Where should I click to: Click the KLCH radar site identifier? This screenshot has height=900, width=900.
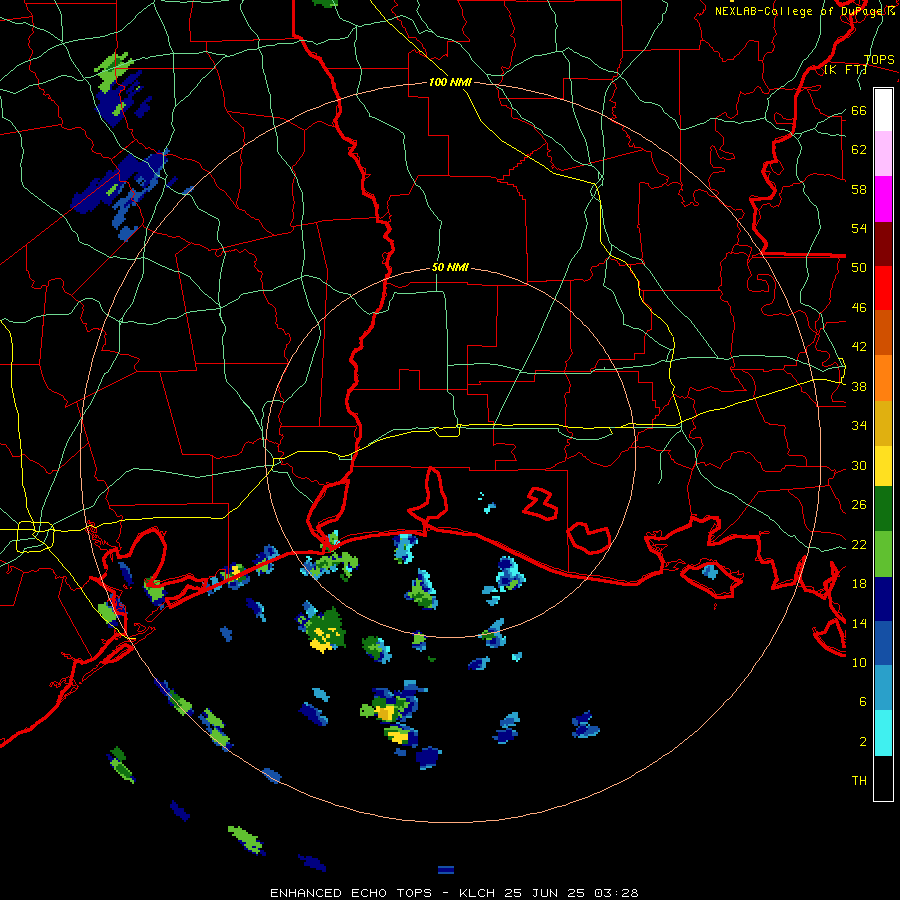click(478, 893)
